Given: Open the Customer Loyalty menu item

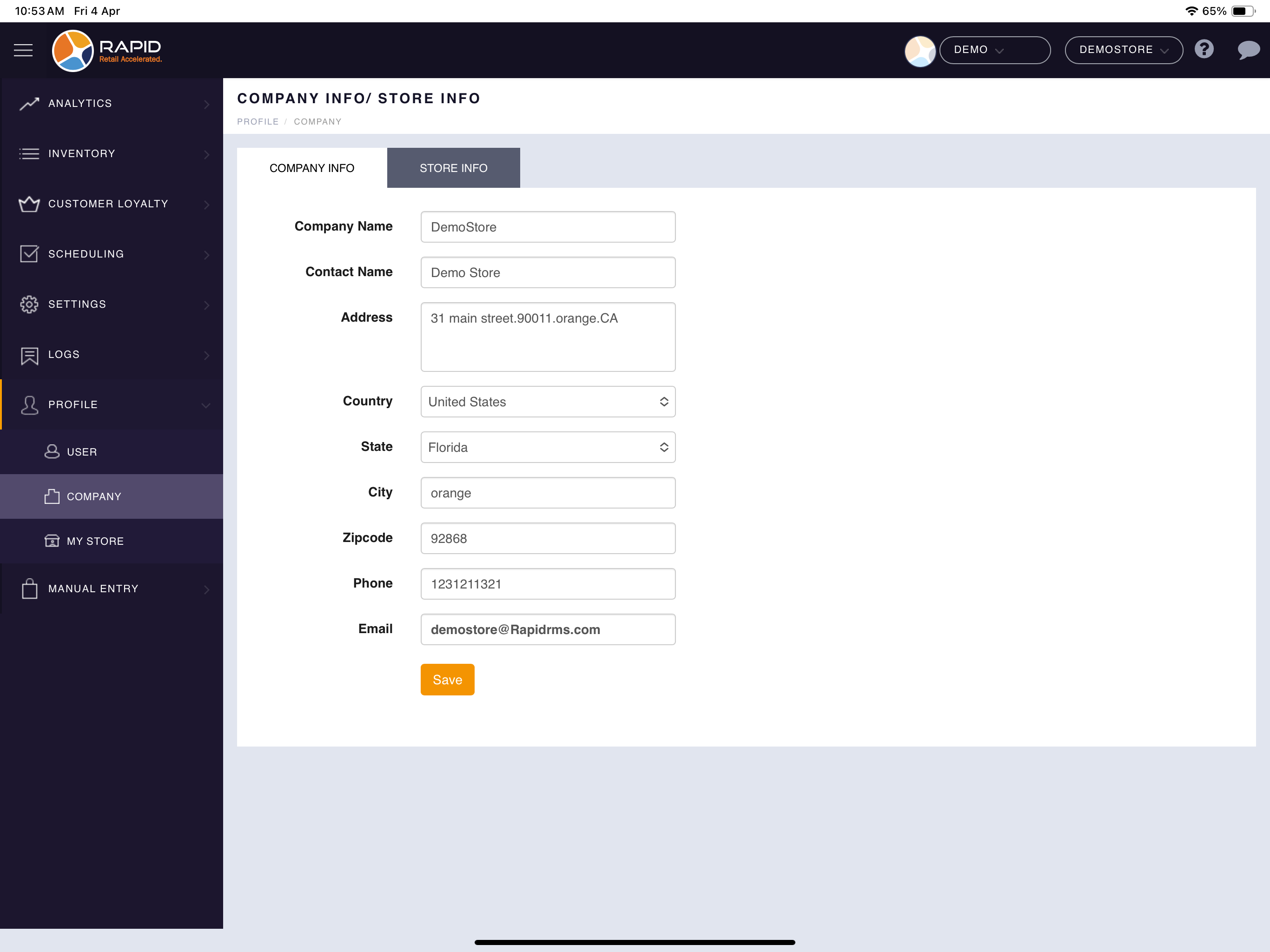Looking at the screenshot, I should (112, 204).
